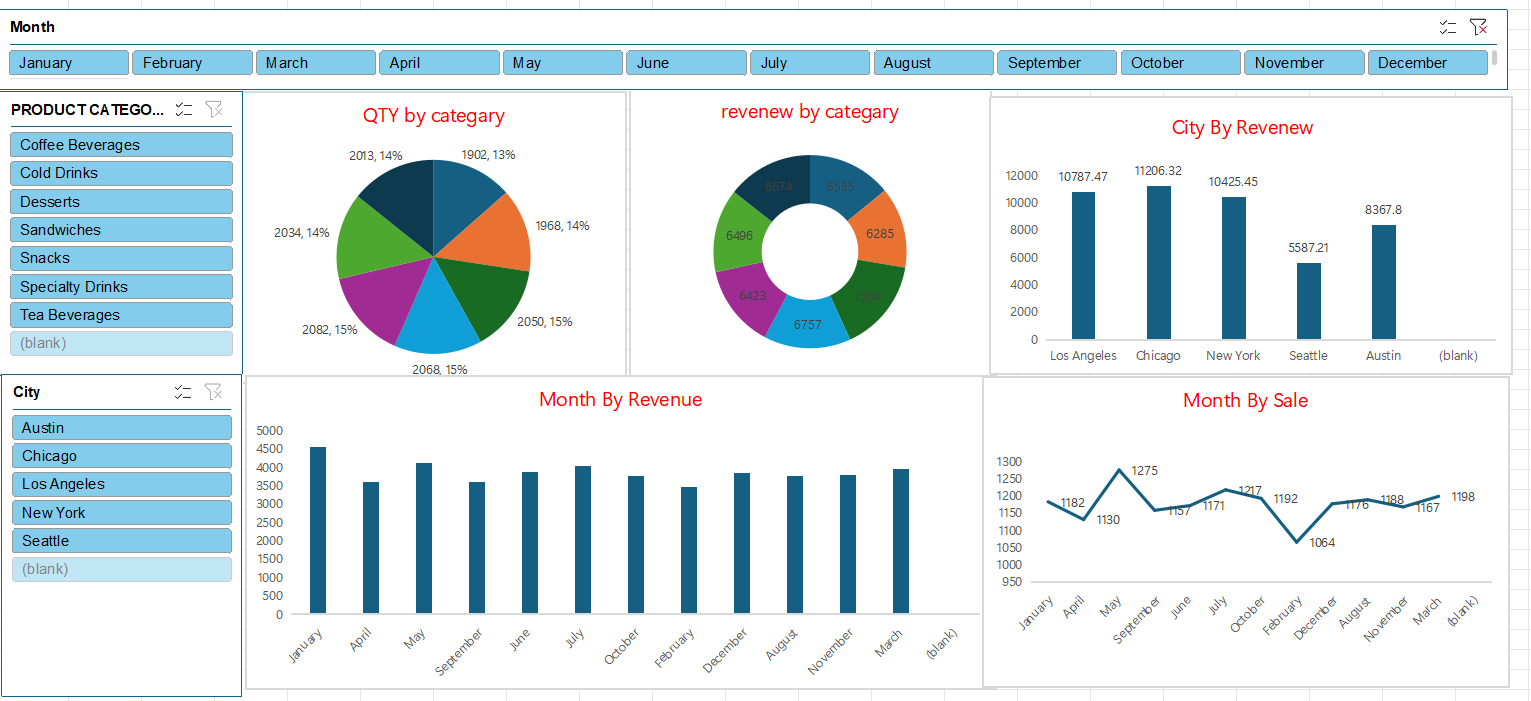This screenshot has width=1531, height=701.
Task: Click the February bar in Month By Revenue
Action: (689, 550)
